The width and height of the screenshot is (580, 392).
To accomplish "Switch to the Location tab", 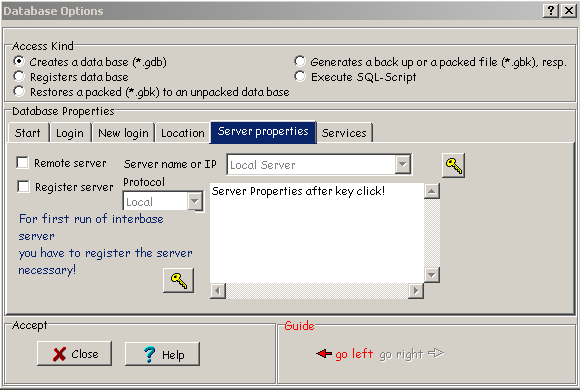I will pyautogui.click(x=183, y=133).
